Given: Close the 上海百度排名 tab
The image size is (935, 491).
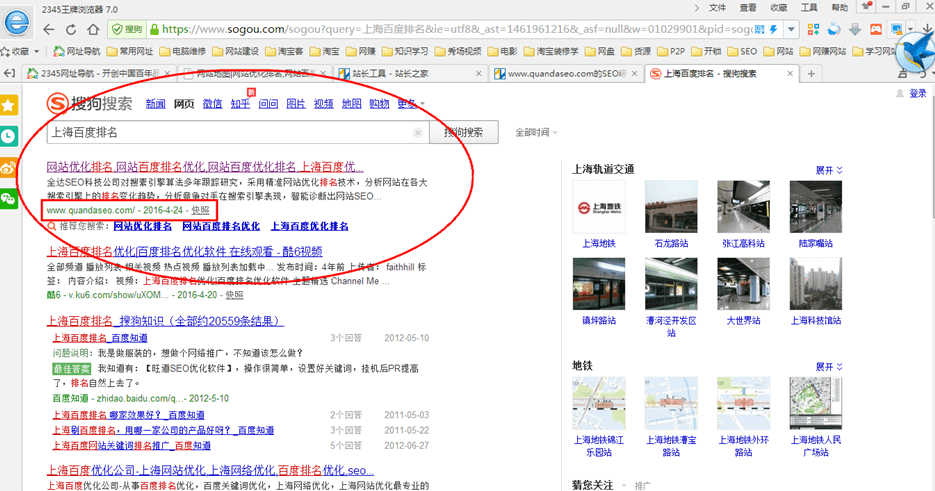Looking at the screenshot, I should [790, 73].
